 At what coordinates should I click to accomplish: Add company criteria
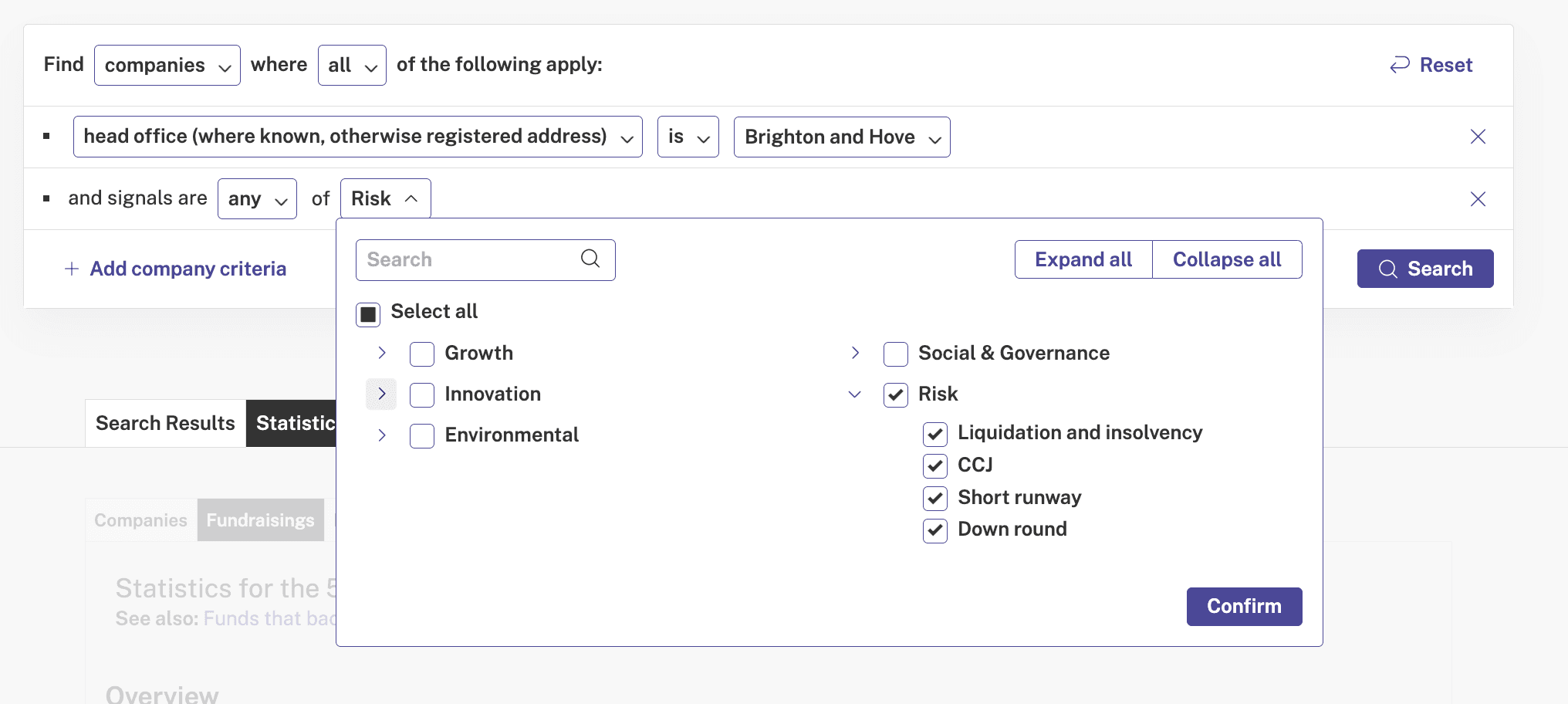[x=175, y=269]
